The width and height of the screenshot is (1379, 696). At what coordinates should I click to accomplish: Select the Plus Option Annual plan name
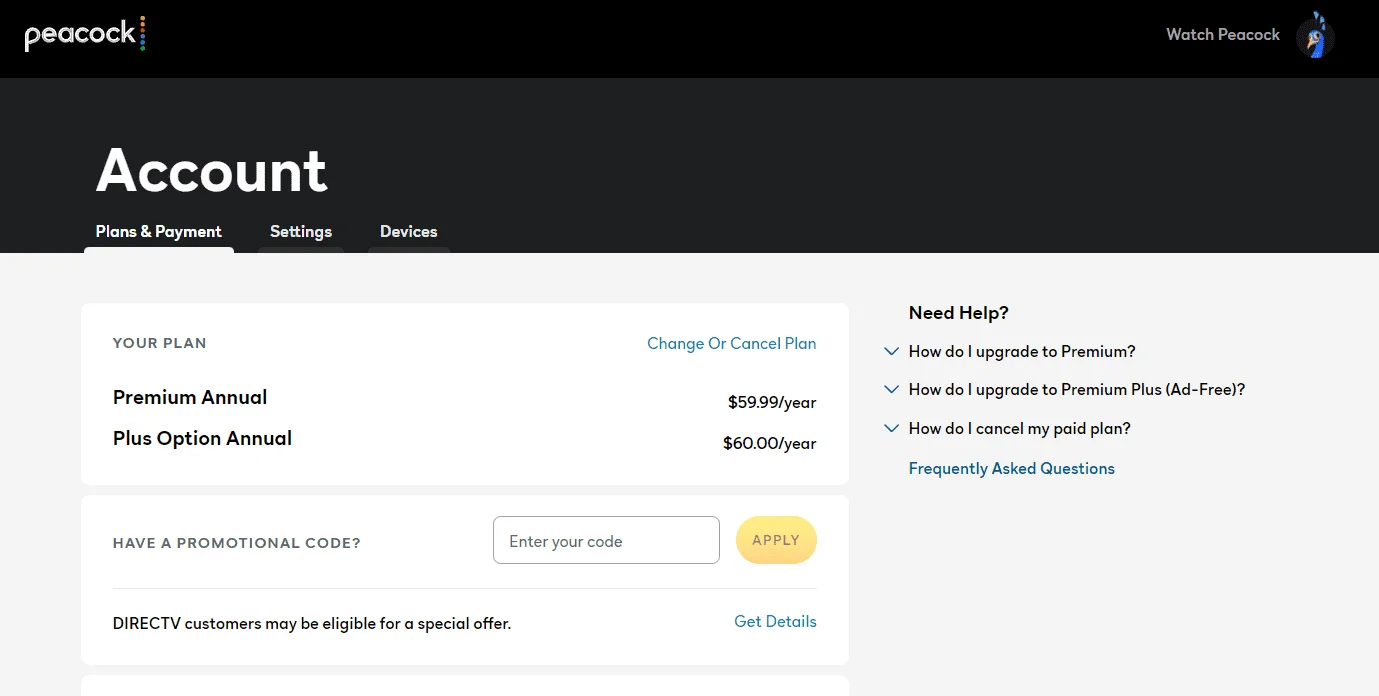click(202, 439)
